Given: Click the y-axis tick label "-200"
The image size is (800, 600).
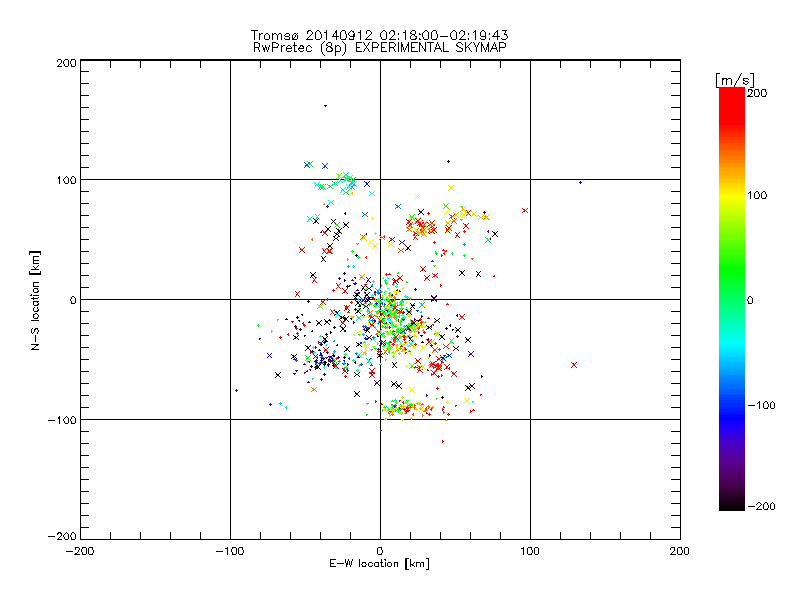Looking at the screenshot, I should click(62, 537).
